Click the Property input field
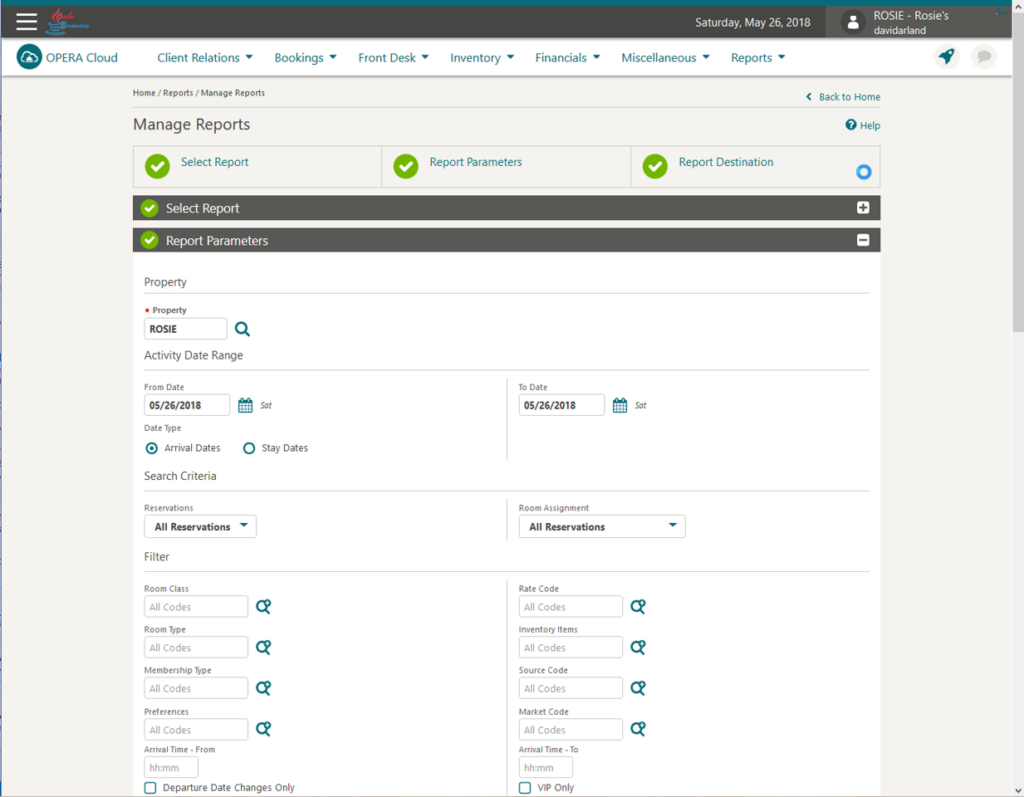Image resolution: width=1024 pixels, height=797 pixels. (x=185, y=329)
